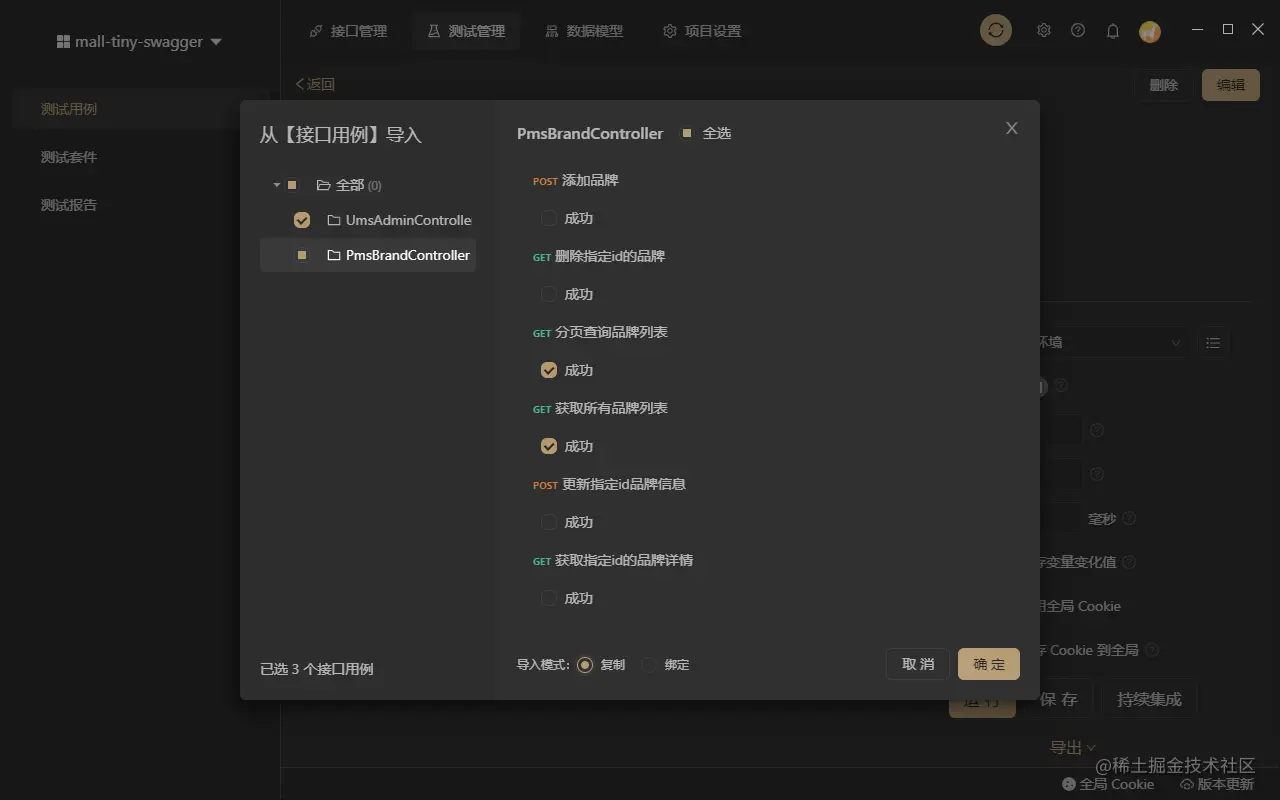1280x800 pixels.
Task: Uncheck 成功 under 分页查询品牌列表
Action: point(549,370)
